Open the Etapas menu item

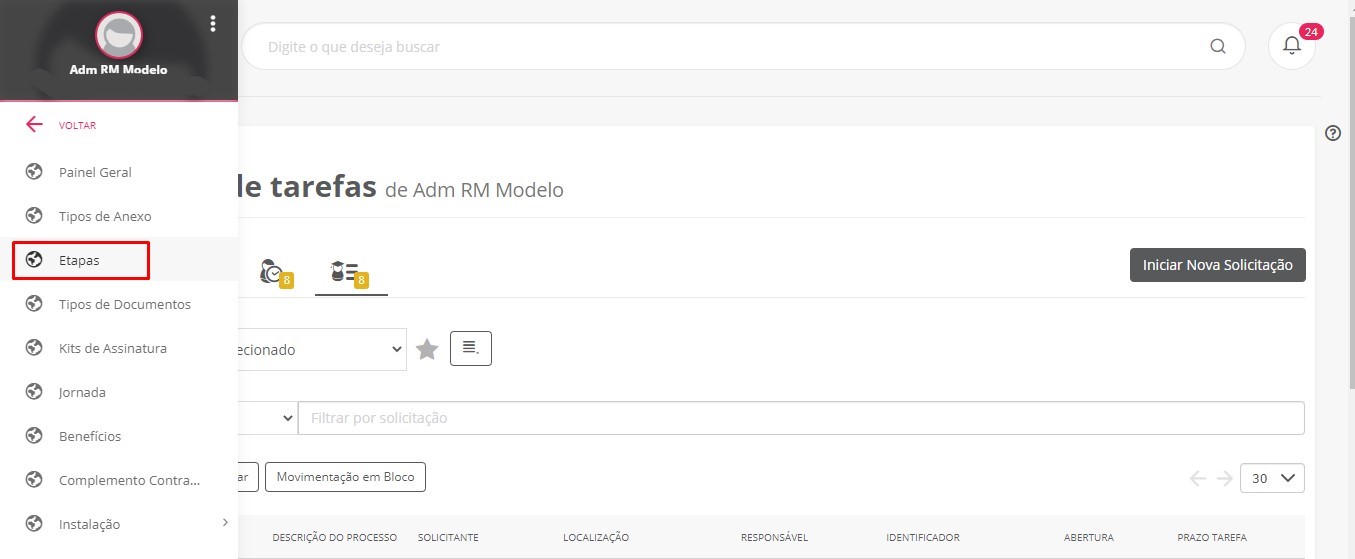coord(119,260)
